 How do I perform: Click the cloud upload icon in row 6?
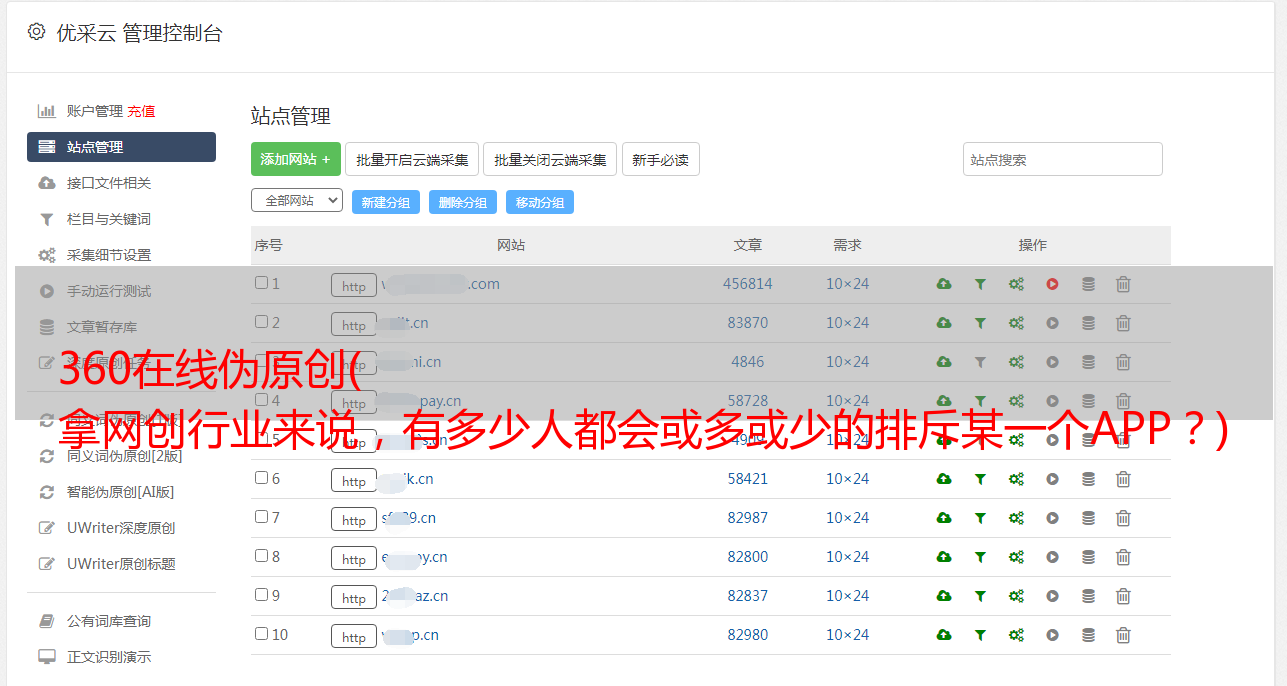click(x=944, y=479)
